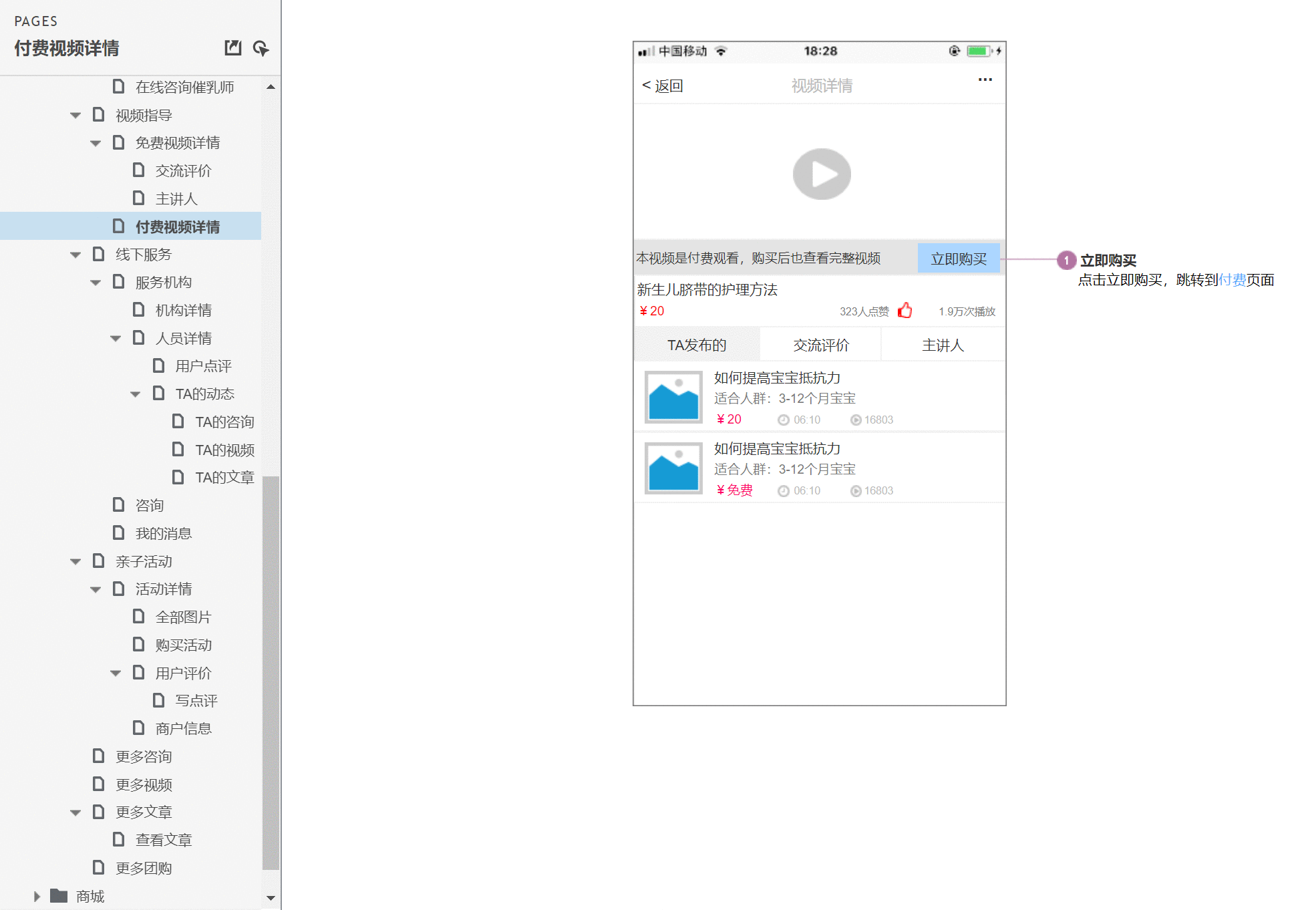Collapse the 亲子活动 tree node
The image size is (1316, 910).
pyautogui.click(x=75, y=561)
